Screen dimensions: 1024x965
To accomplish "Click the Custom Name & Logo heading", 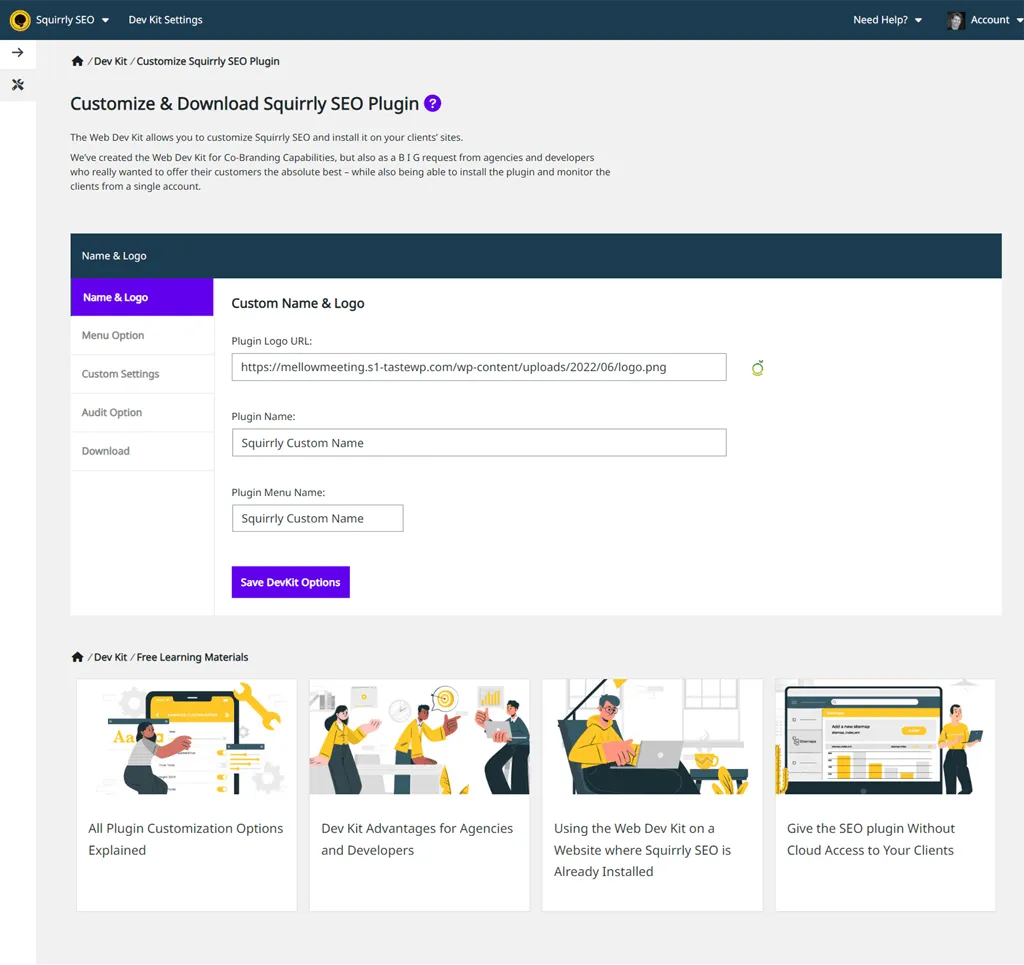I will tap(298, 304).
